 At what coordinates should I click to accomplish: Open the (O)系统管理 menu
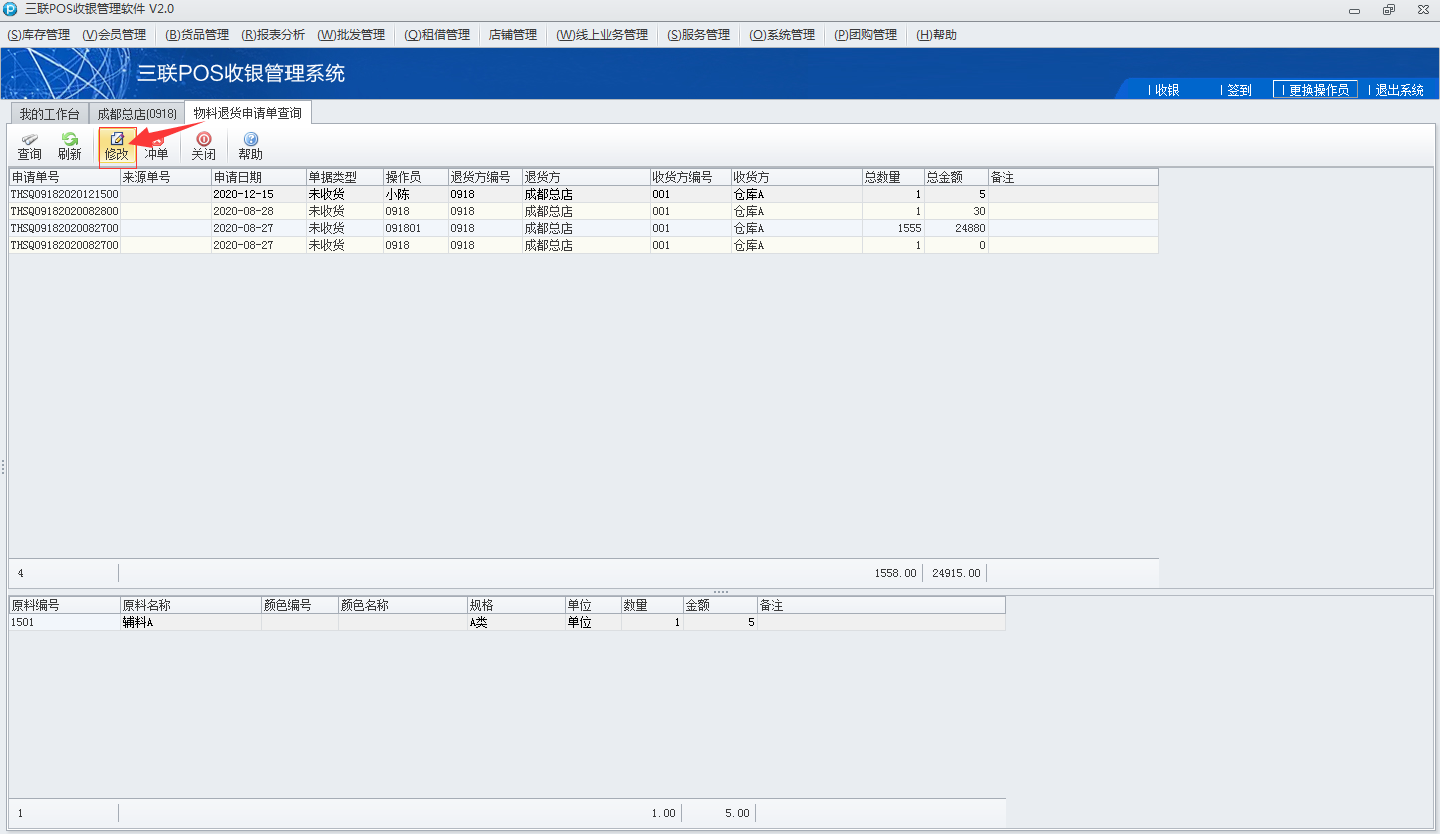tap(782, 34)
